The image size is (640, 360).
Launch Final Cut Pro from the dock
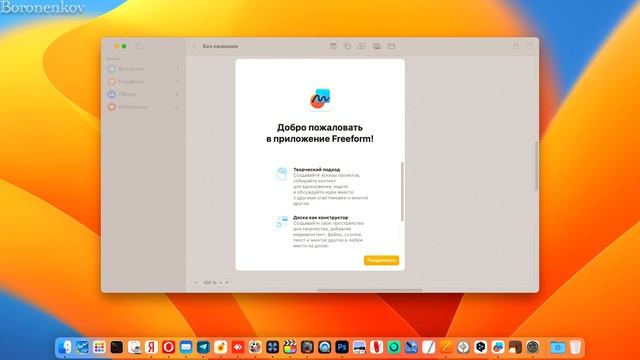click(x=290, y=347)
